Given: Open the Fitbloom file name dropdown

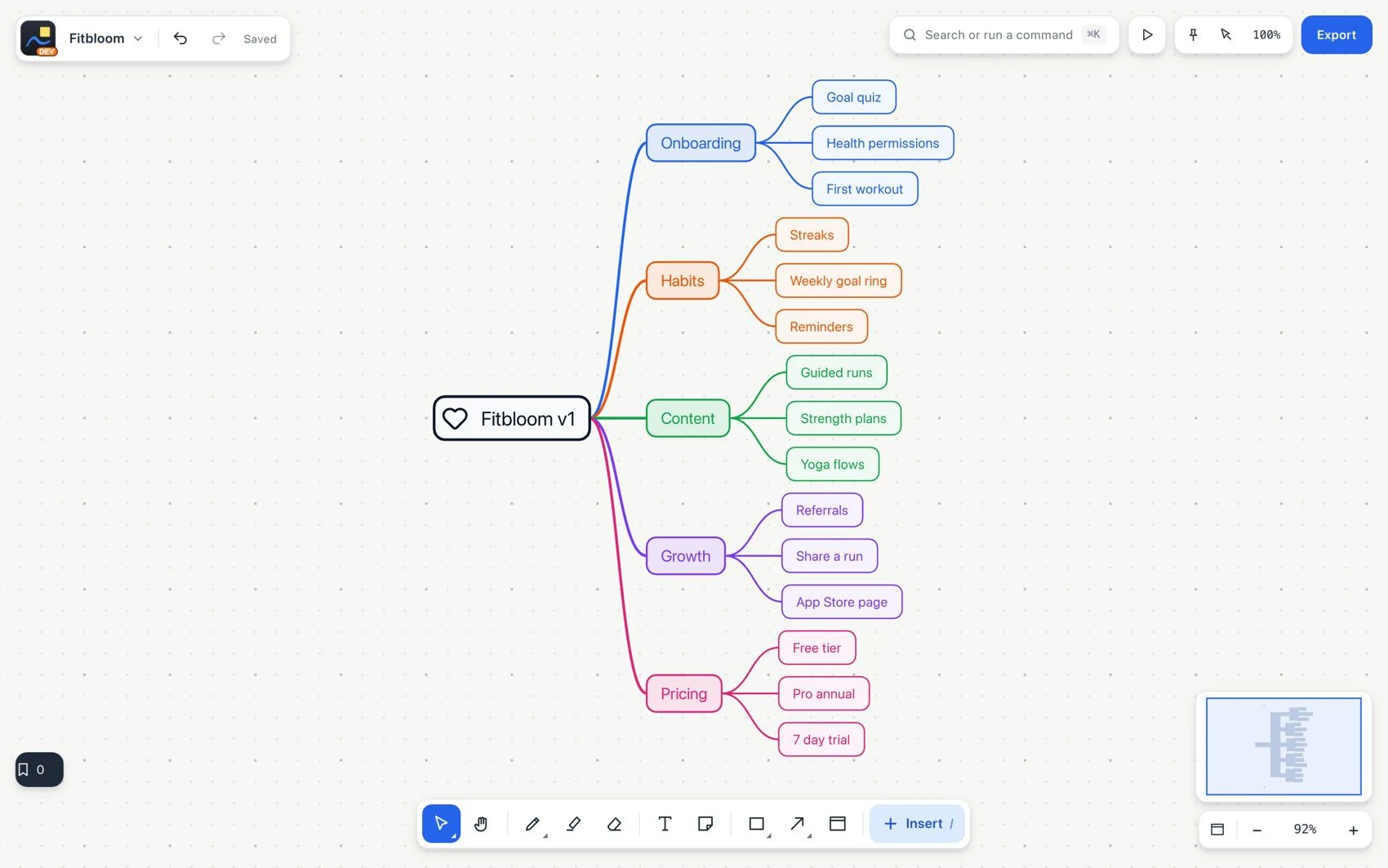Looking at the screenshot, I should coord(106,38).
